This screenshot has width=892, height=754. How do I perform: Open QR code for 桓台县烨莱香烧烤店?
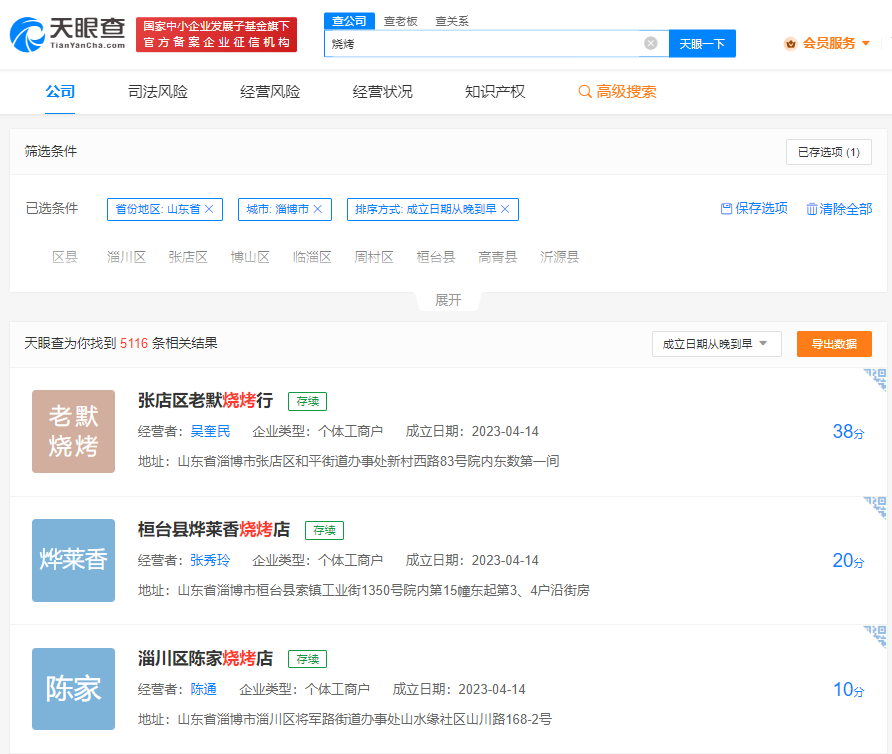(876, 508)
